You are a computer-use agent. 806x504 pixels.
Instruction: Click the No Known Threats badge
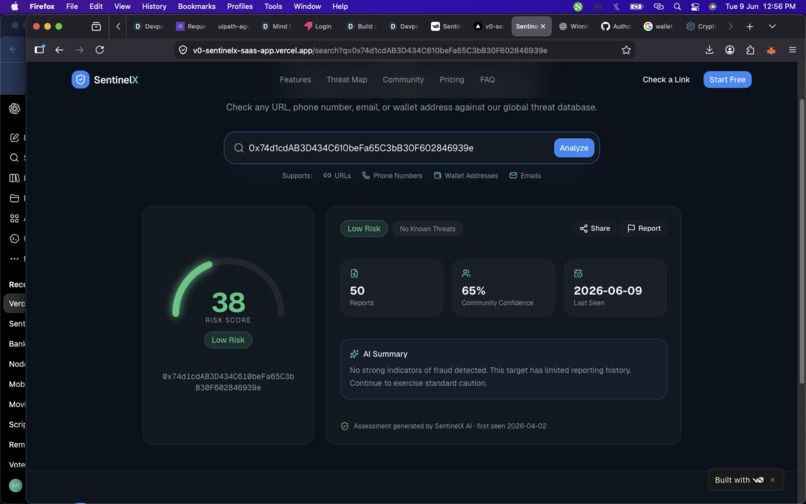427,228
